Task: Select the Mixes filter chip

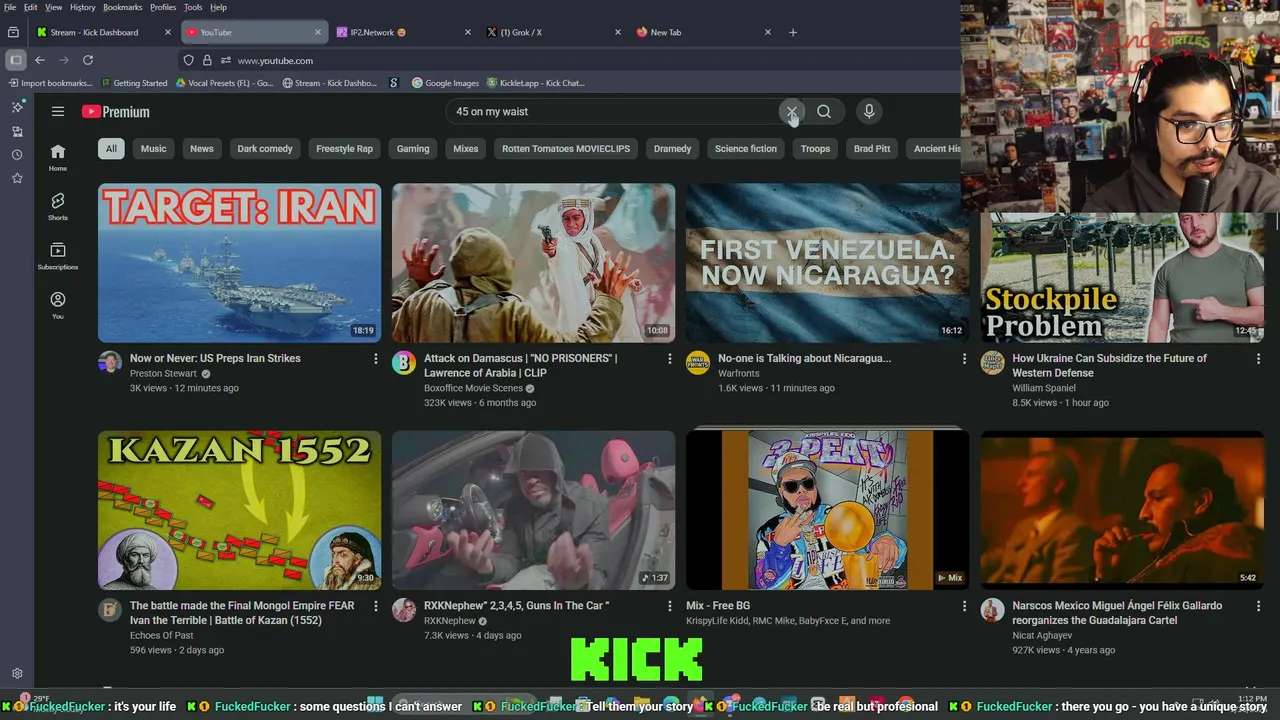Action: point(466,148)
